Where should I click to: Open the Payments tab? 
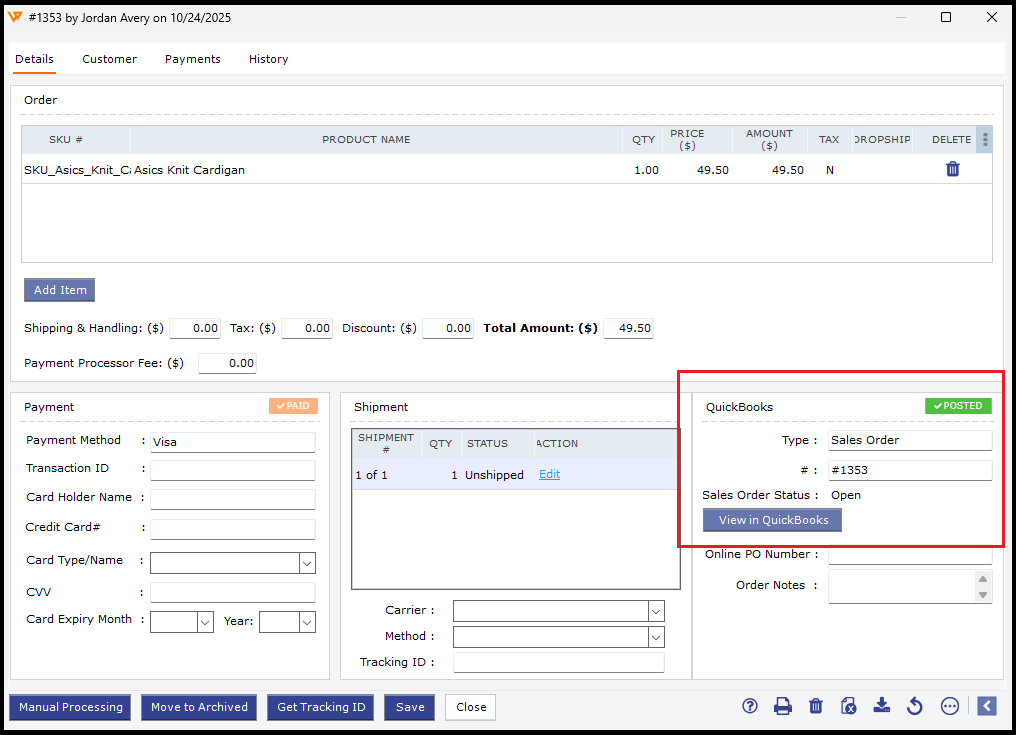click(x=192, y=59)
